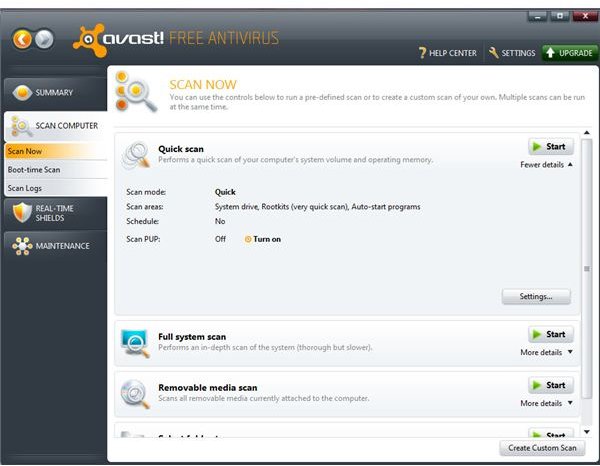Open Settings with the wrench icon
The image size is (600, 466).
(512, 53)
